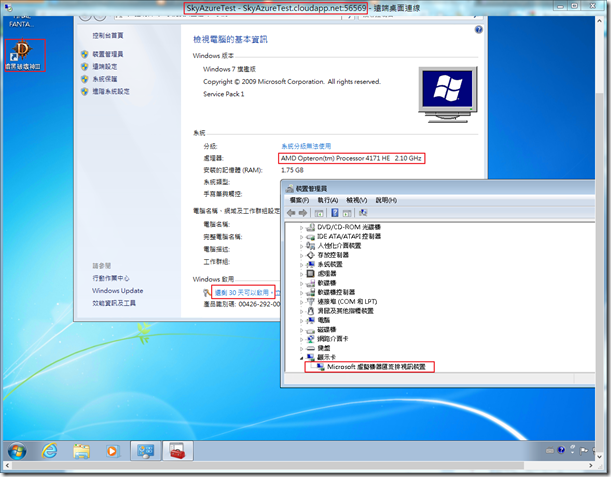Viewport: 611px width, 477px height.
Task: Click the Remote Desktop title bar icon
Action: tap(8, 7)
